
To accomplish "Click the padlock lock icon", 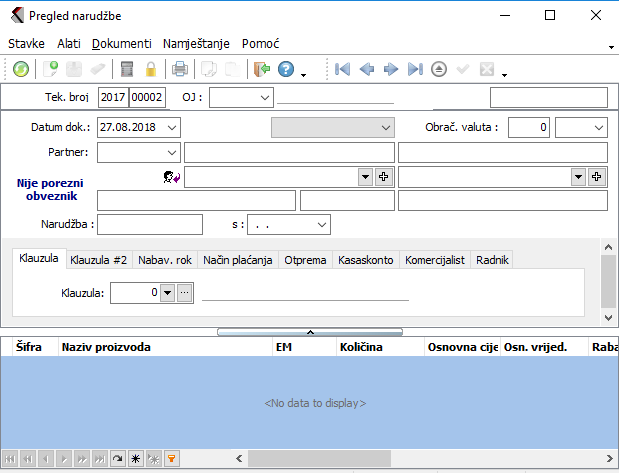I will pyautogui.click(x=151, y=69).
